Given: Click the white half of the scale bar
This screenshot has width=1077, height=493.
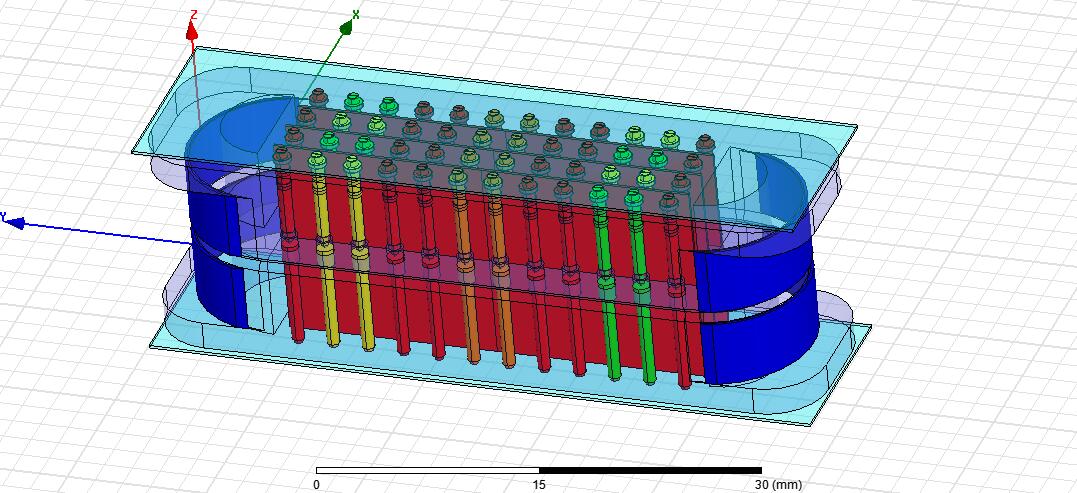Looking at the screenshot, I should pyautogui.click(x=427, y=470).
